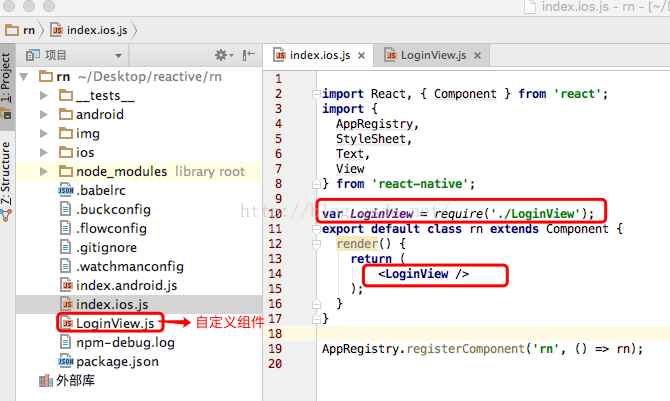670x401 pixels.
Task: Fold the render method at line 12
Action: coord(316,245)
